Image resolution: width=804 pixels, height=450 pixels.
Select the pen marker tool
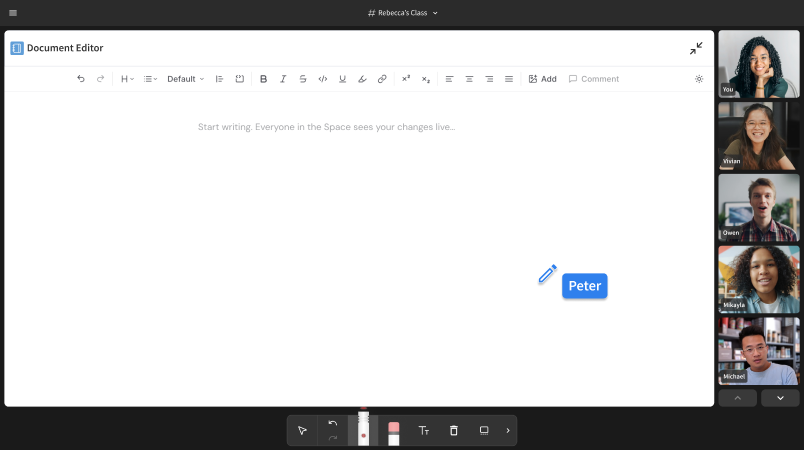tap(364, 428)
